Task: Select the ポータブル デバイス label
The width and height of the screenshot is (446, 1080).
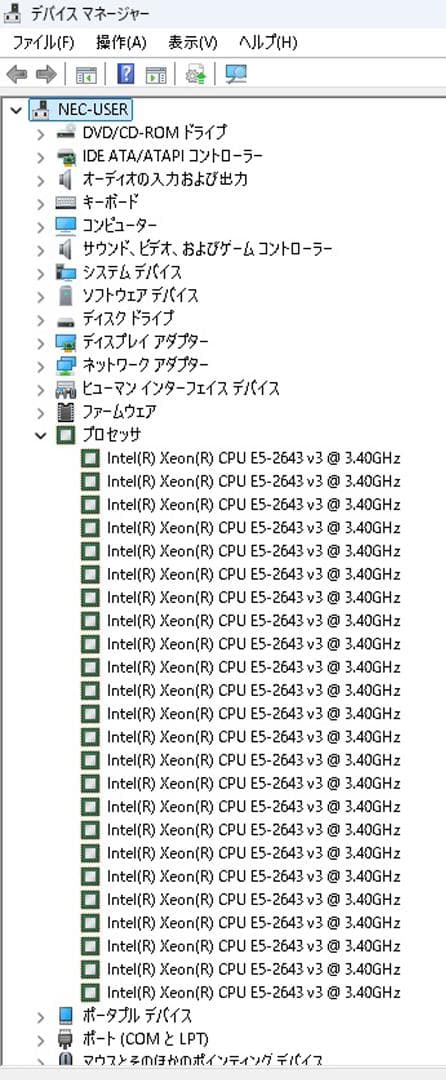Action: pyautogui.click(x=138, y=1016)
